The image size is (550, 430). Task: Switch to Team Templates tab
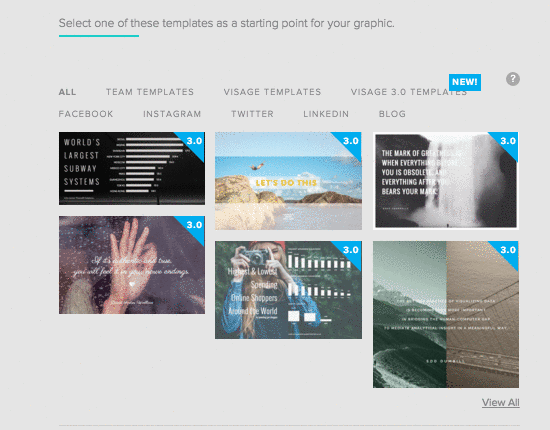coord(150,92)
